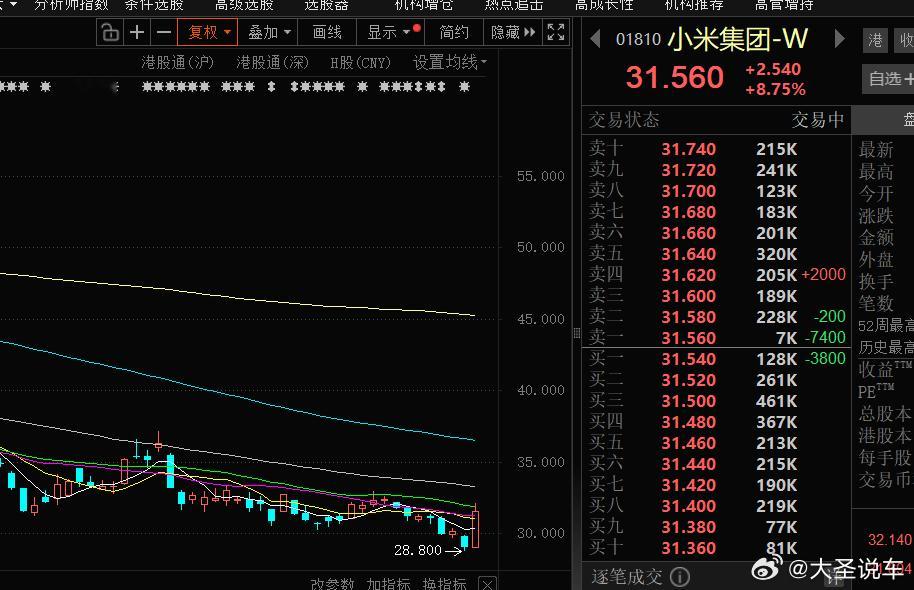
Task: Open the 显示 display dropdown
Action: (x=391, y=32)
